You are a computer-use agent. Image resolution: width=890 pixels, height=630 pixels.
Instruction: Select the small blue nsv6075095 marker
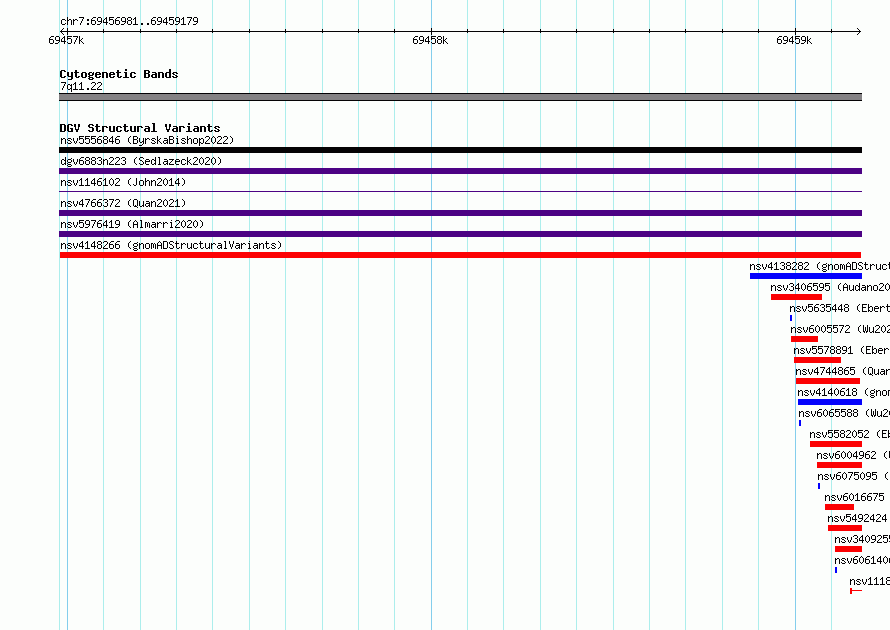818,486
